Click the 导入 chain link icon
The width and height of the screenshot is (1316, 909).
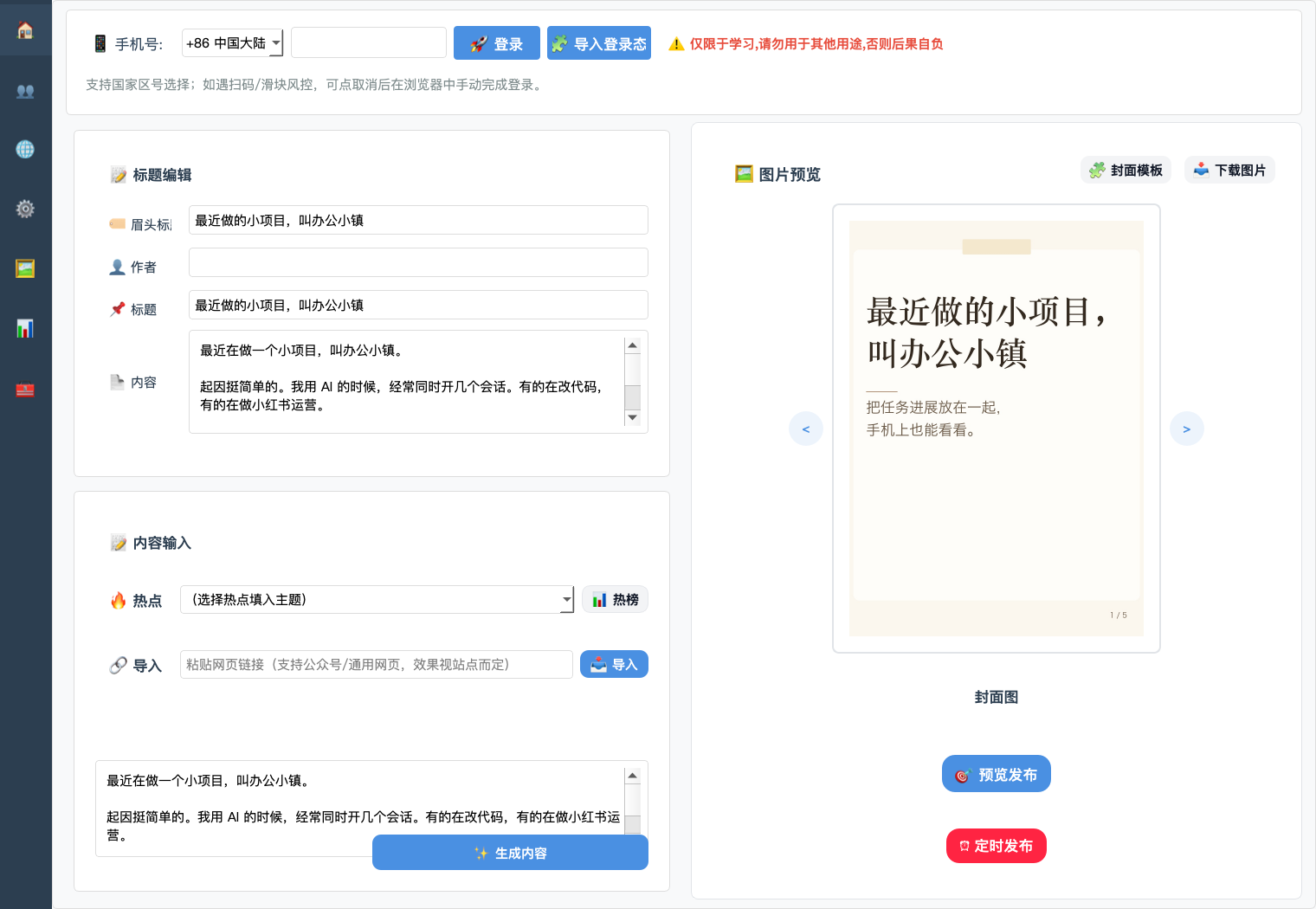click(119, 665)
